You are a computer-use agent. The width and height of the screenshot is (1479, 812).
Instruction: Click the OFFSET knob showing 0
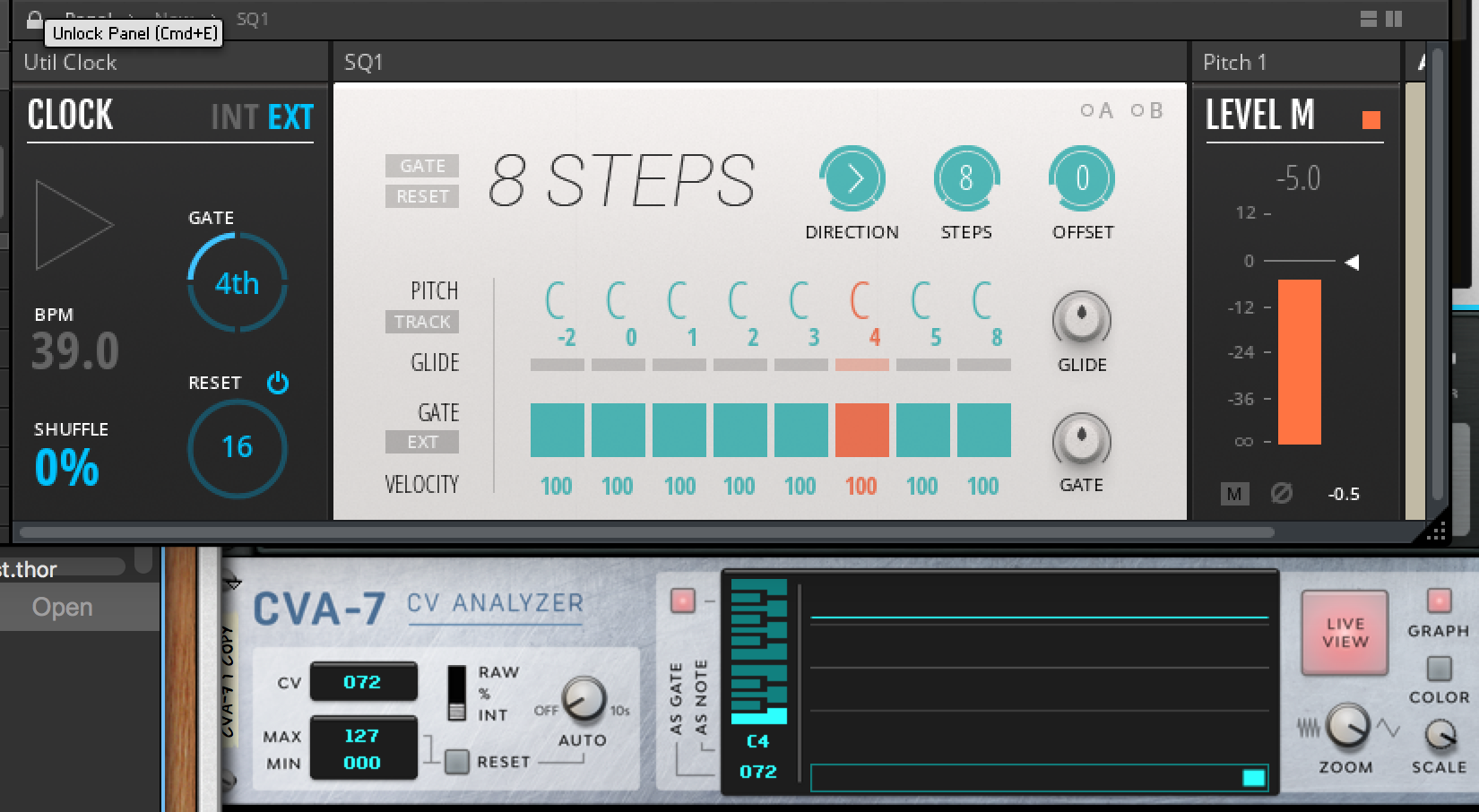(x=1082, y=179)
